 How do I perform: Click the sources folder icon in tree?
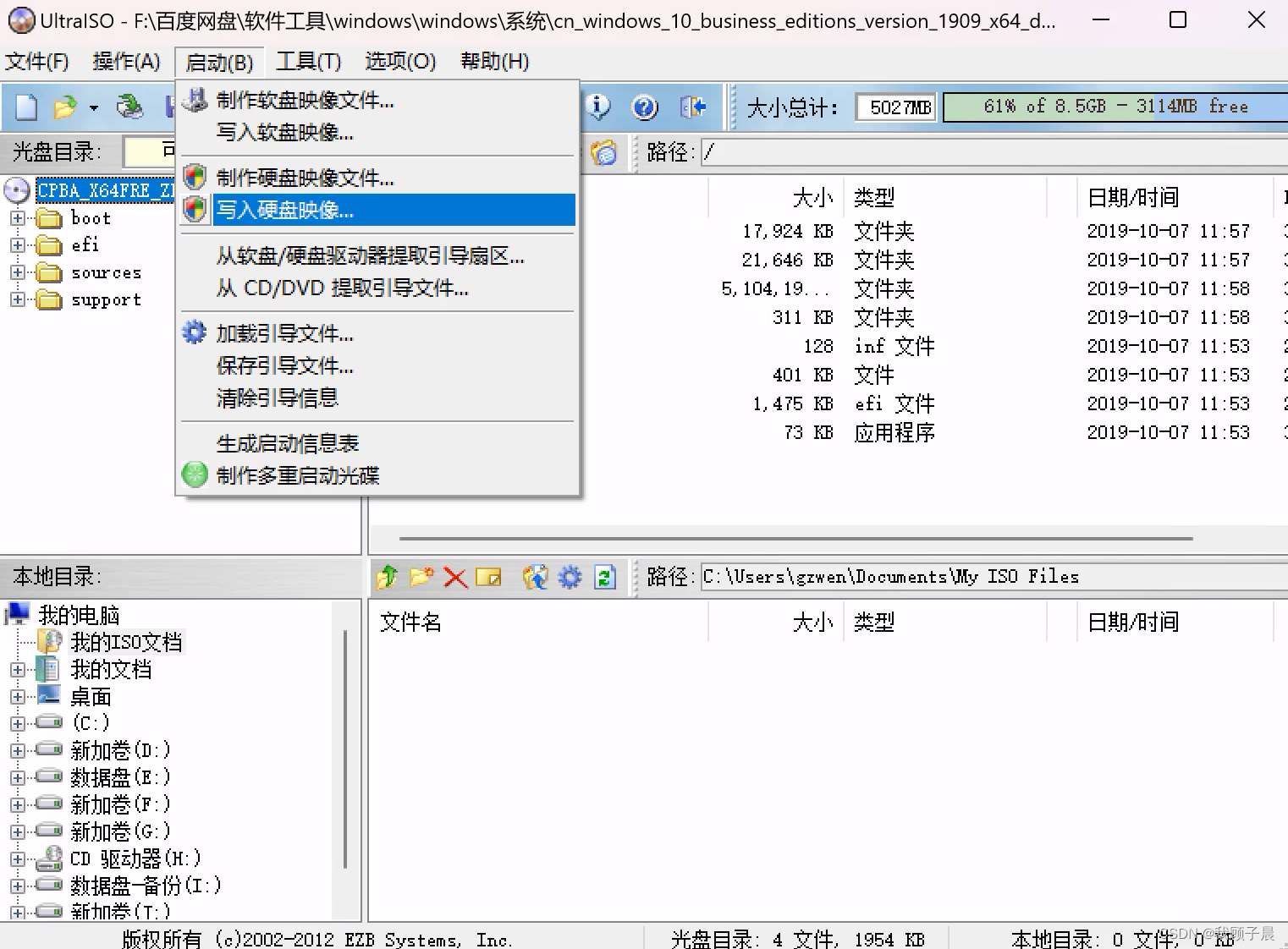(x=50, y=272)
